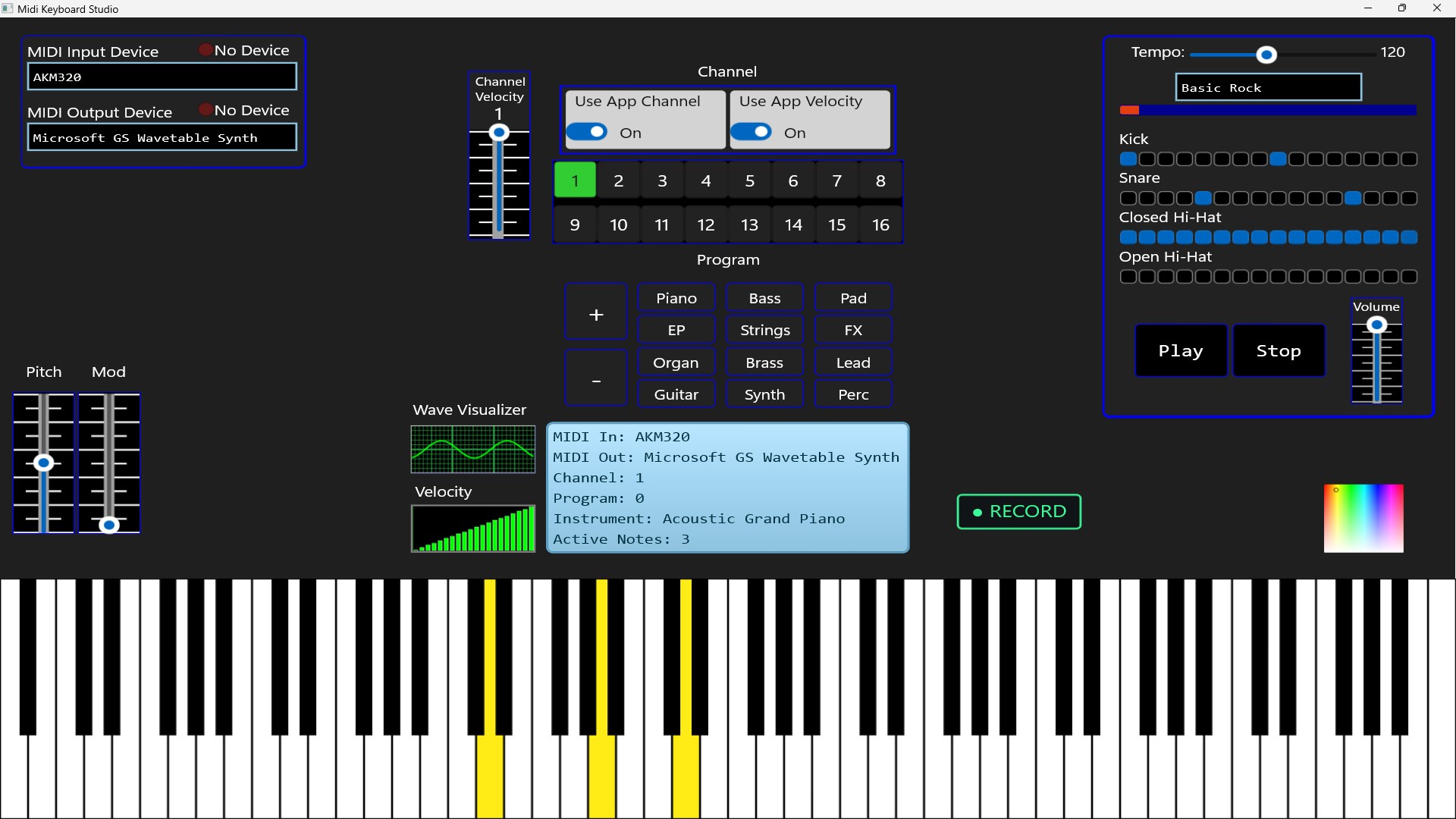Screen dimensions: 1456x819
Task: Open the MIDI Output Device dropdown
Action: (162, 137)
